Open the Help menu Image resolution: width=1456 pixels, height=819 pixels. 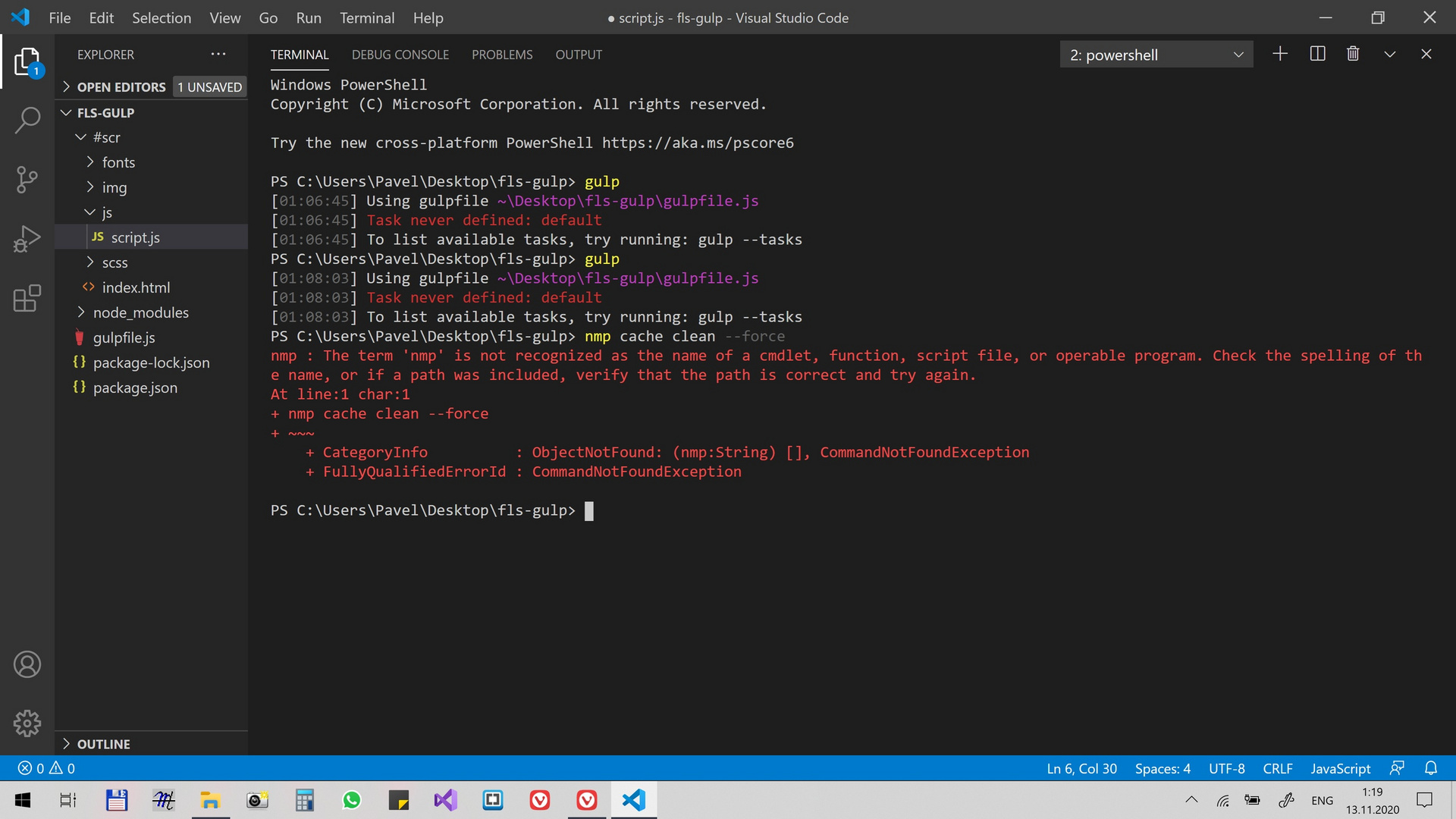428,17
